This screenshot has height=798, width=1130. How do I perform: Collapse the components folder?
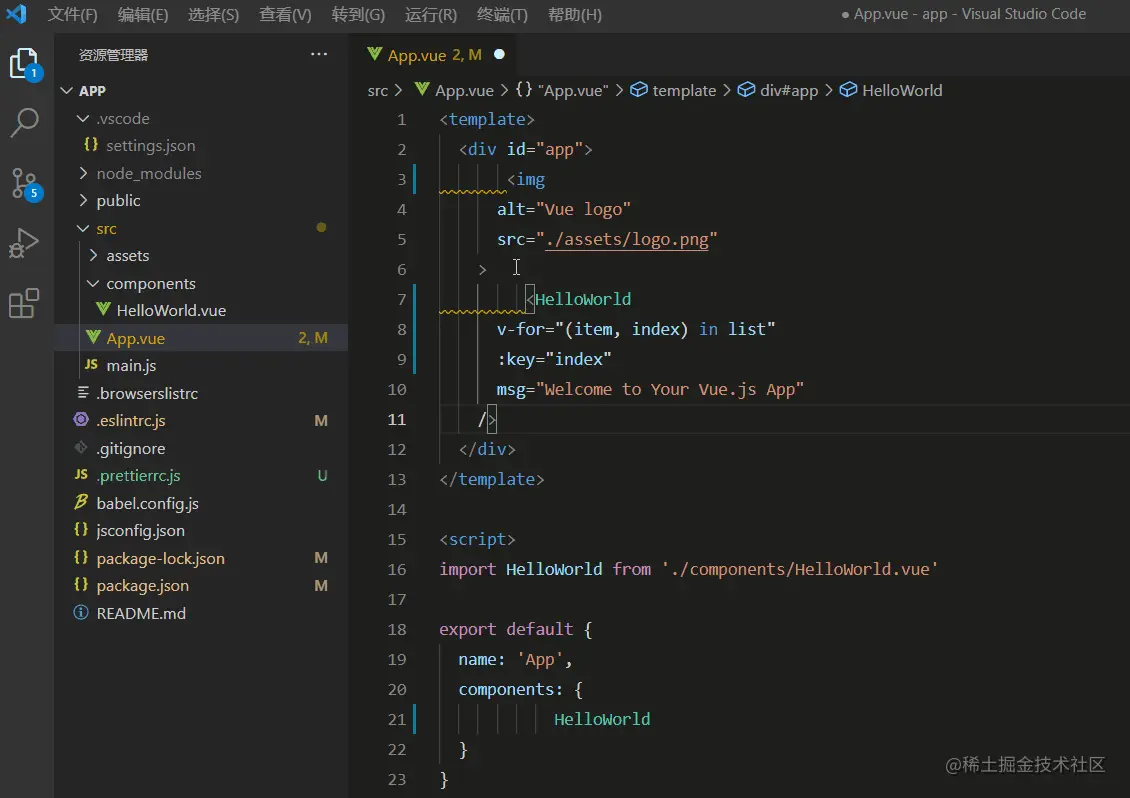coord(94,283)
